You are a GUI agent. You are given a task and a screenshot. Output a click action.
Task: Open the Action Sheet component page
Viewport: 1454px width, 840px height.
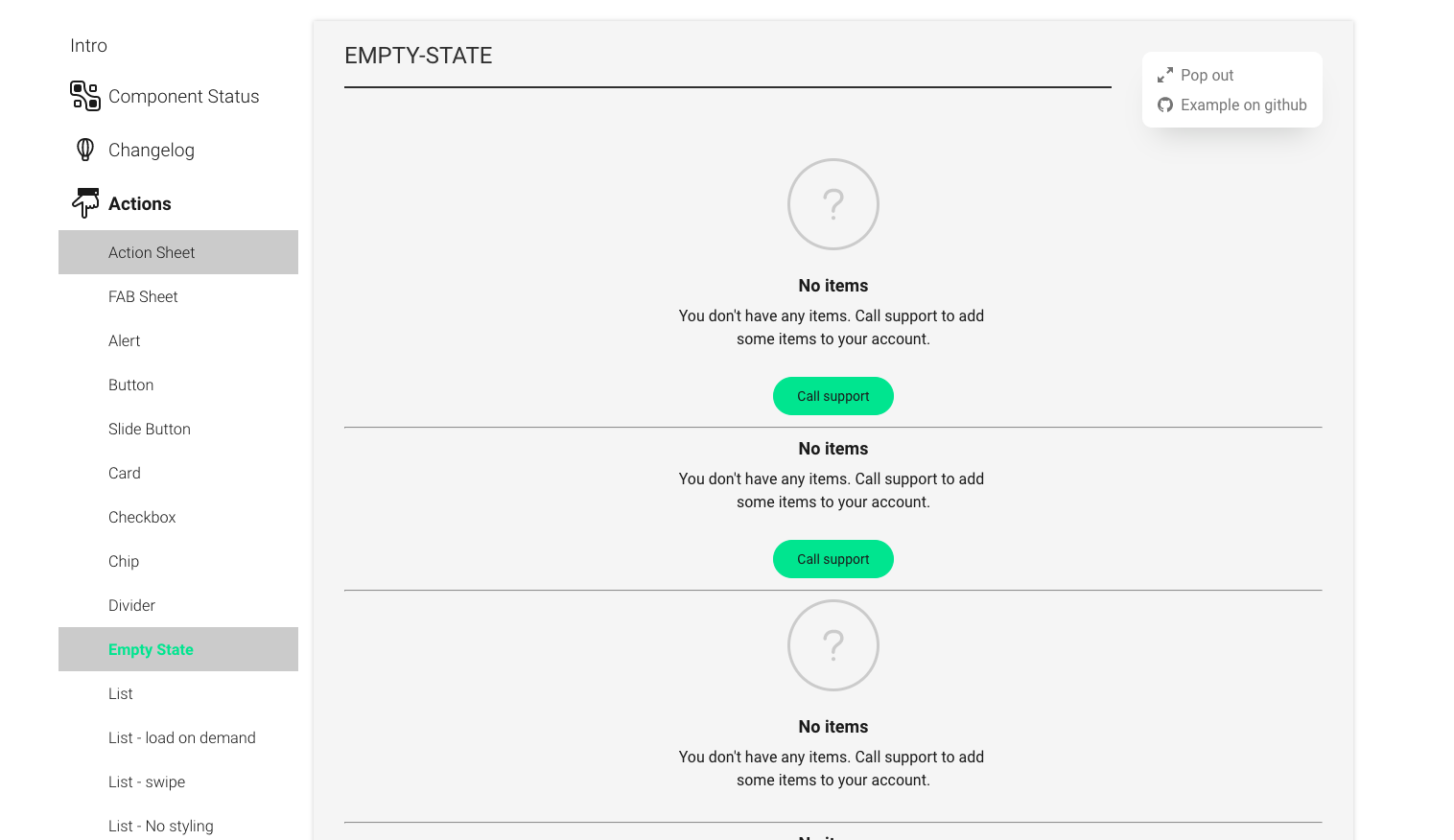[152, 252]
